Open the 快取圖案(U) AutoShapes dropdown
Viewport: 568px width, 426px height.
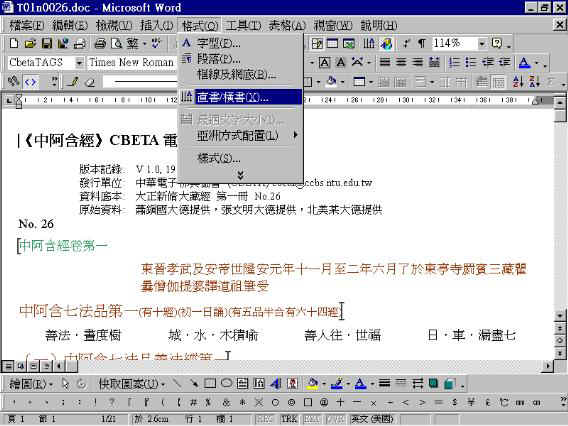coord(132,384)
